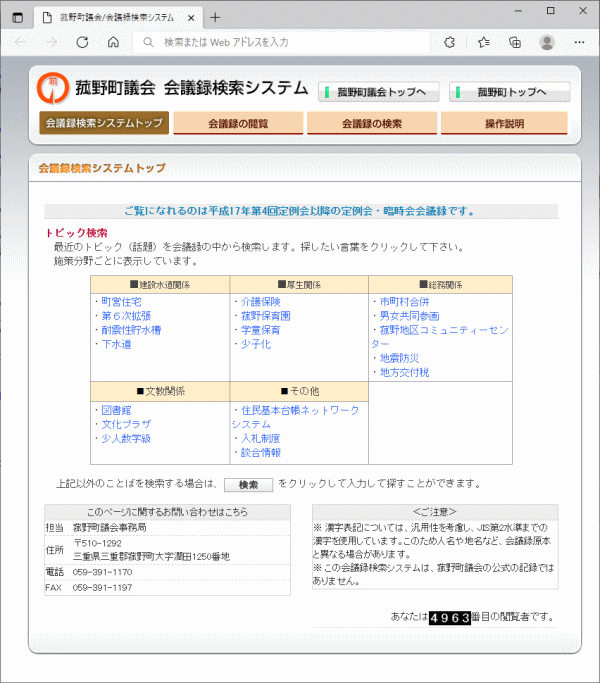Click the ■文教関係 column header
The image size is (600, 683).
pyautogui.click(x=161, y=391)
